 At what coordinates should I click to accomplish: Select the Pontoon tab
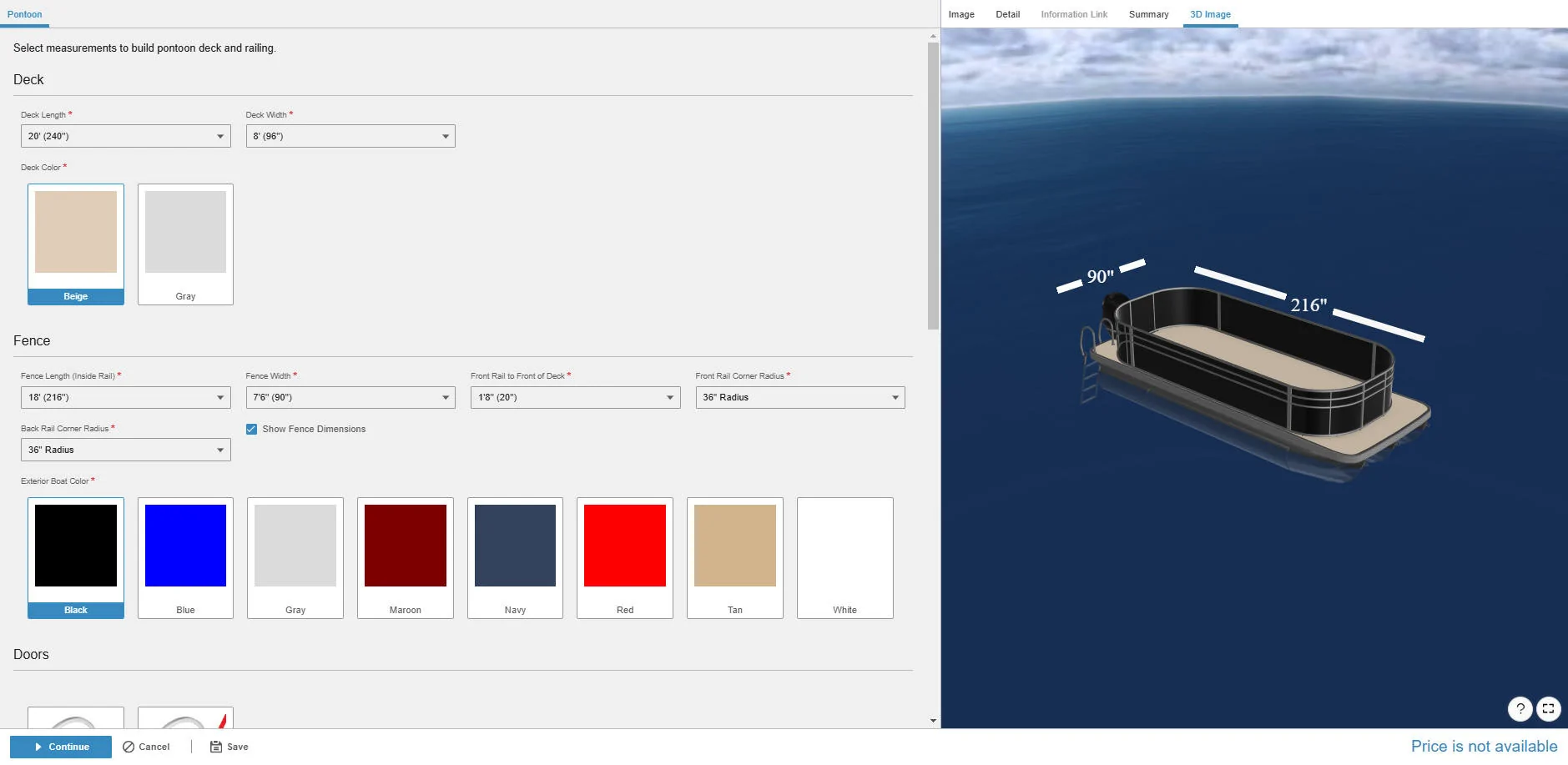point(24,14)
